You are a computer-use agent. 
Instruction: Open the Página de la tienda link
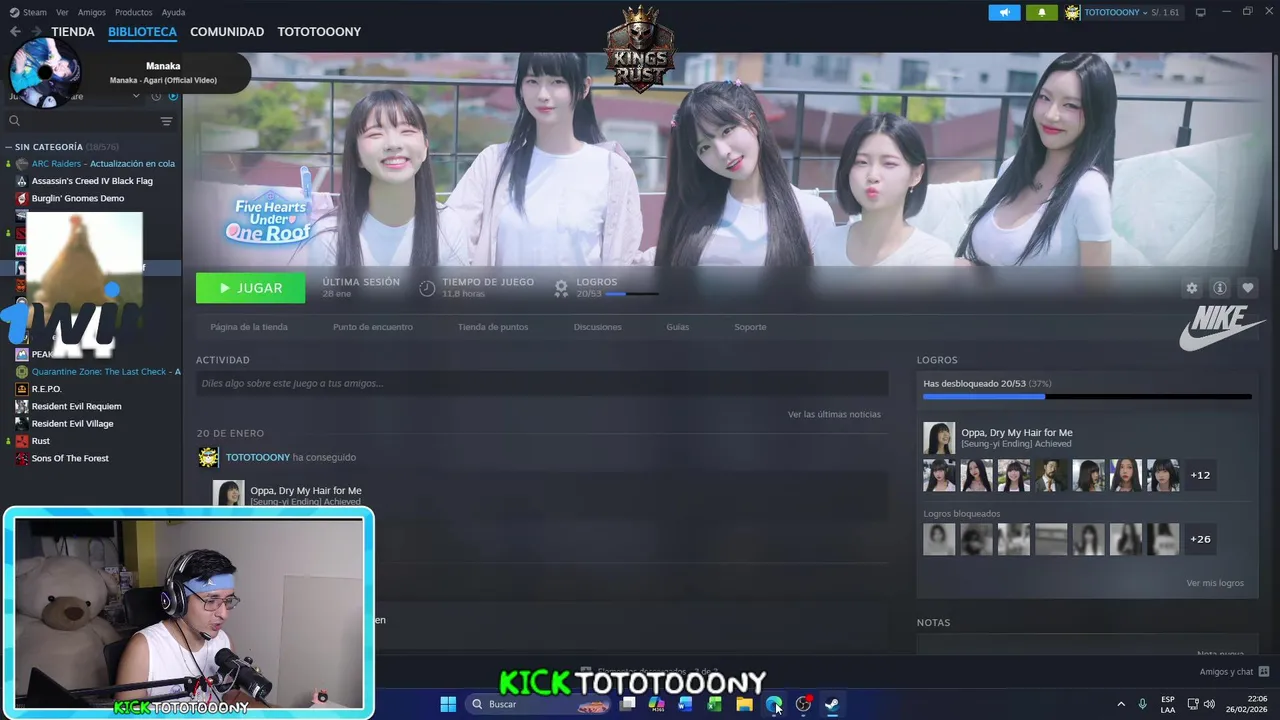249,327
